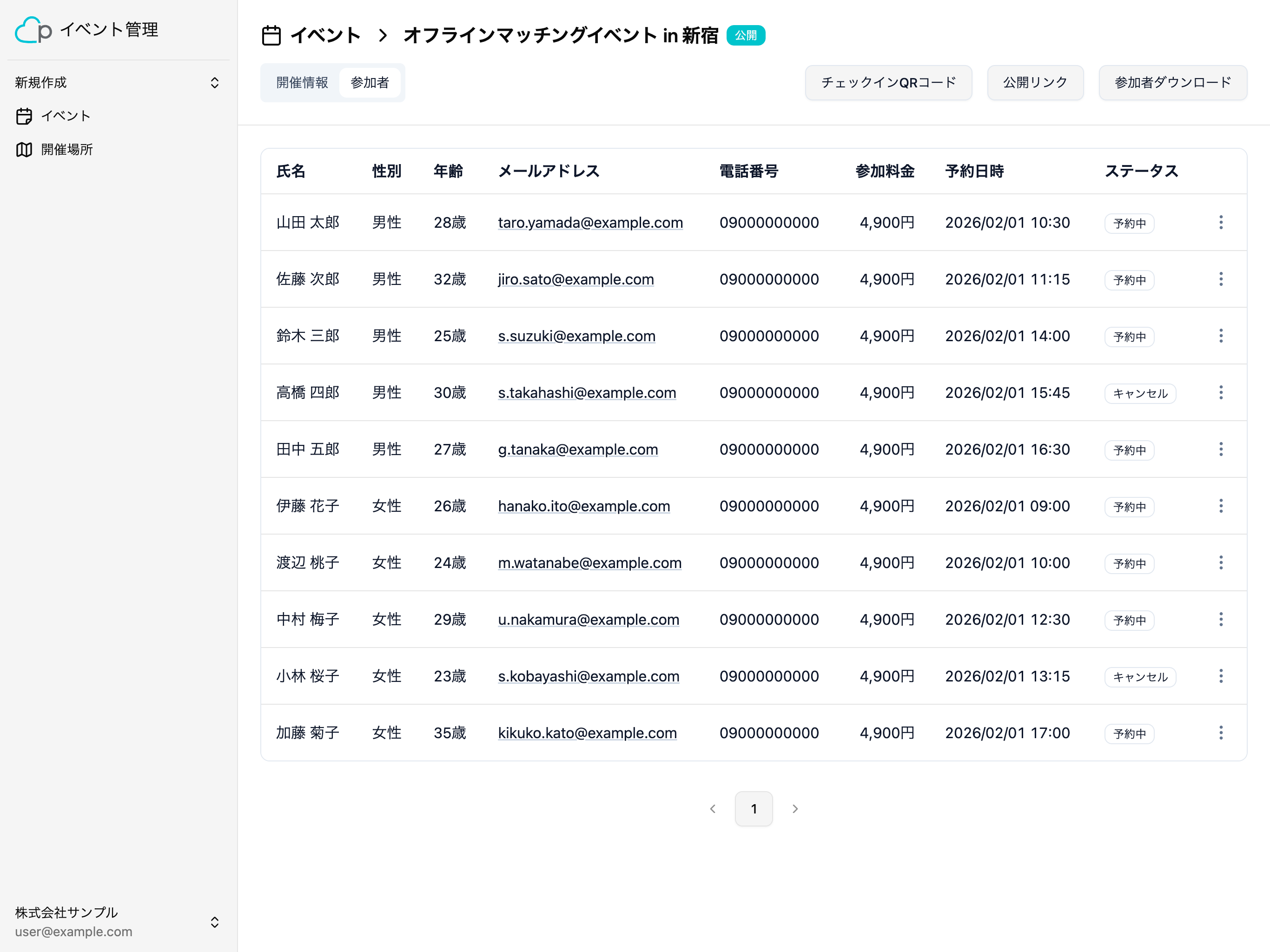Click the map icon beside 開催場所
The height and width of the screenshot is (952, 1270).
(24, 150)
